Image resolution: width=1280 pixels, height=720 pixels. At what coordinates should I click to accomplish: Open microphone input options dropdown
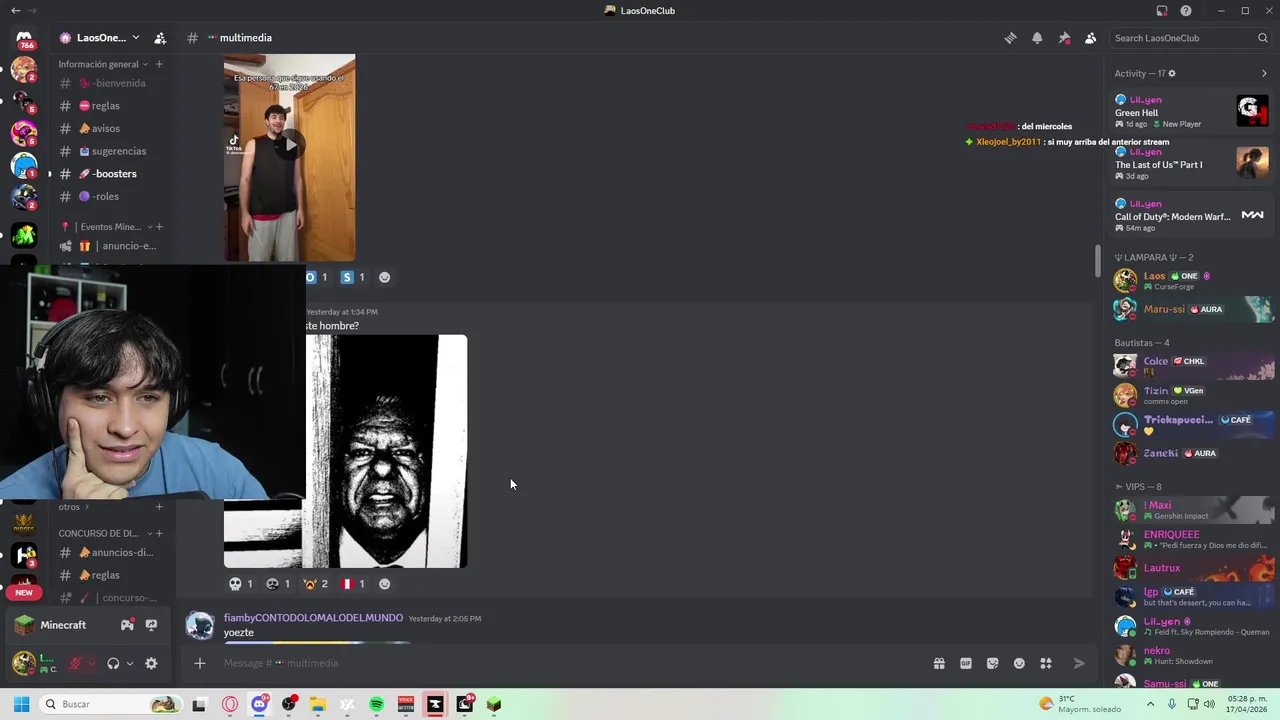click(x=91, y=663)
